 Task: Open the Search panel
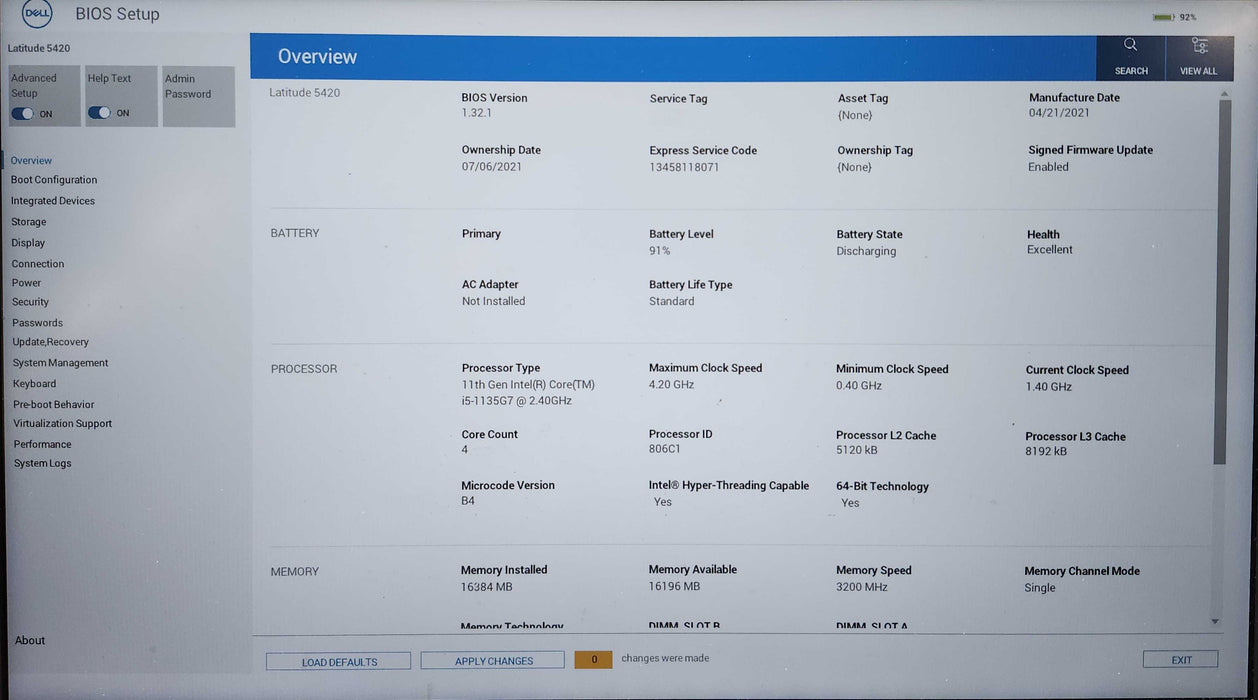tap(1130, 57)
